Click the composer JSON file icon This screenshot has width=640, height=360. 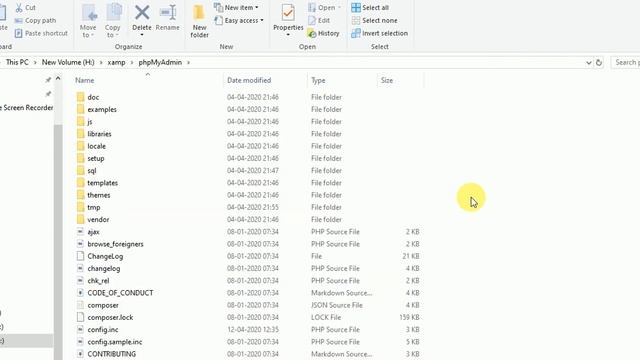point(80,305)
